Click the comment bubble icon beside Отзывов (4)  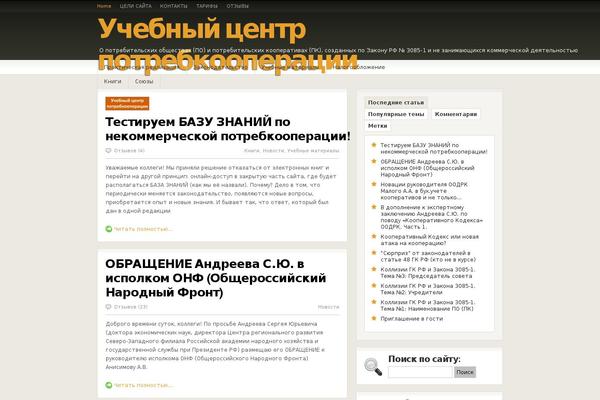coord(108,151)
